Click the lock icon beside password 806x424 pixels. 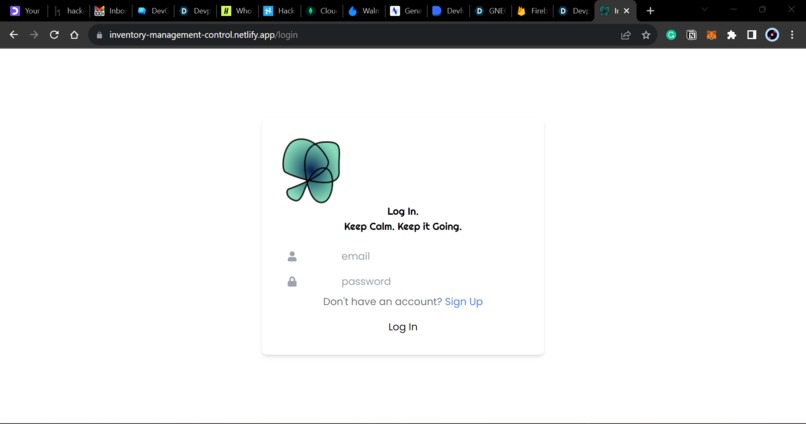click(292, 281)
